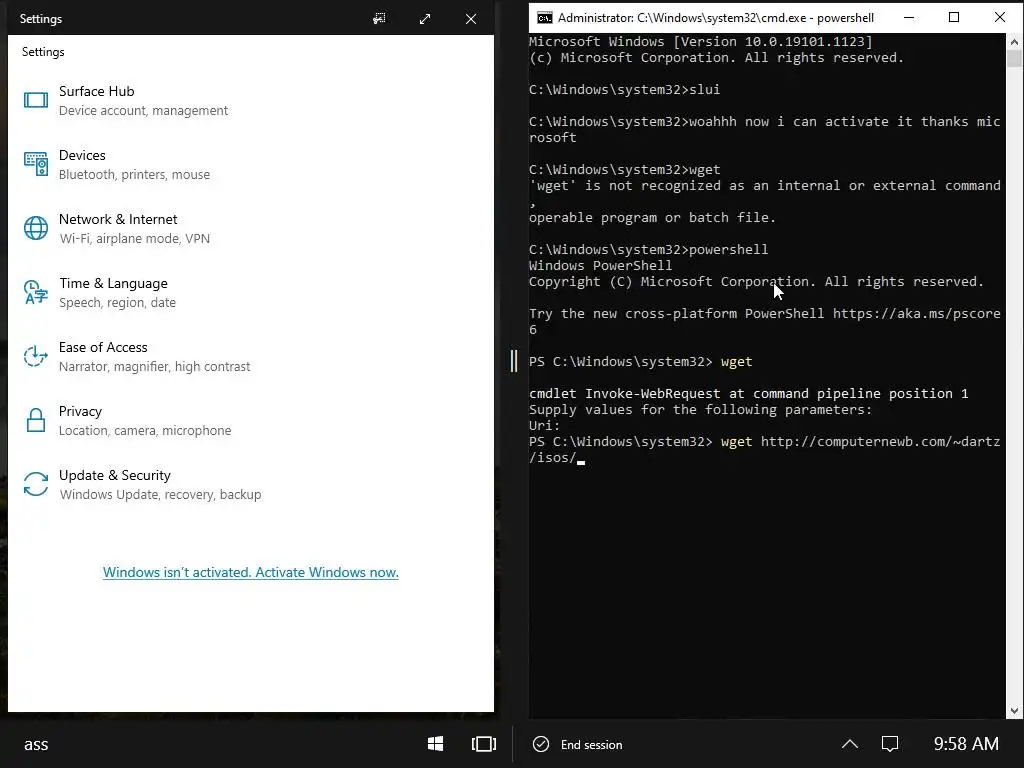This screenshot has height=768, width=1024.
Task: Click the aka.ms/pscore6 URL line
Action: click(765, 321)
